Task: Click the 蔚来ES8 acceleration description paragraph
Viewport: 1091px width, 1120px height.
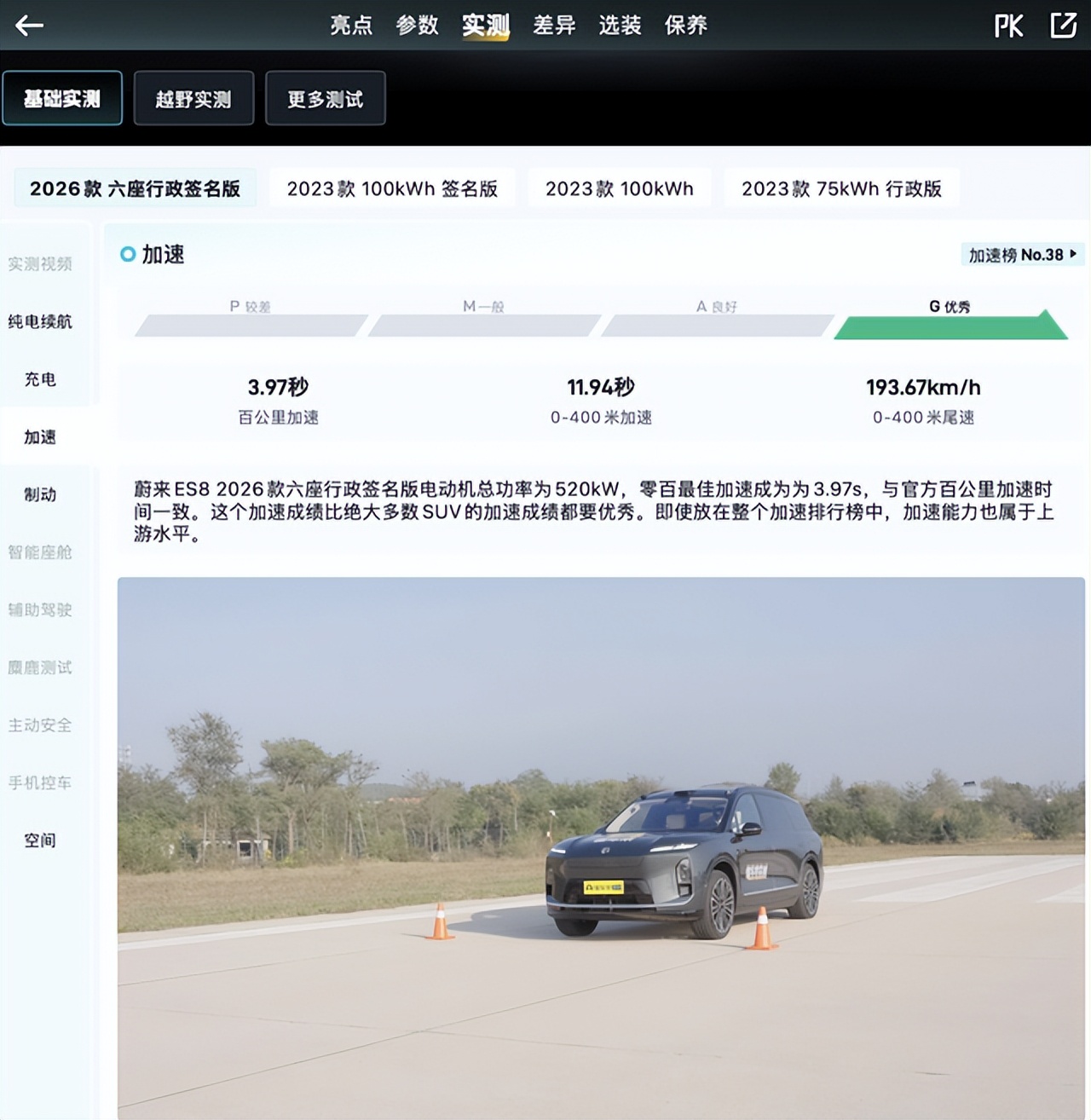Action: click(594, 511)
